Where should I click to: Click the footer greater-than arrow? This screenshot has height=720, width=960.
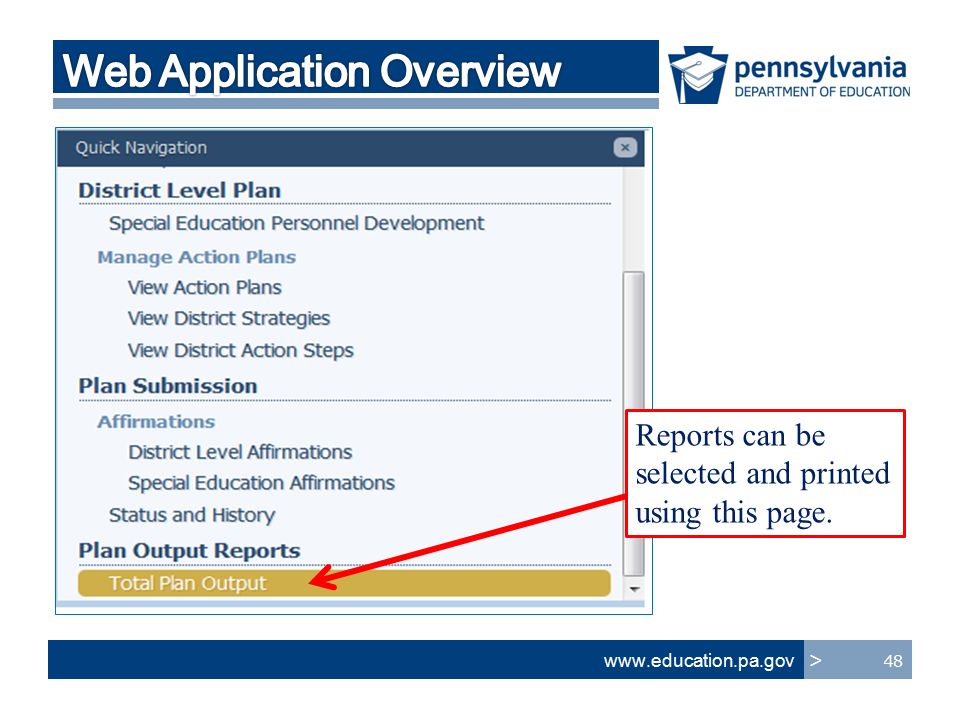[x=816, y=660]
